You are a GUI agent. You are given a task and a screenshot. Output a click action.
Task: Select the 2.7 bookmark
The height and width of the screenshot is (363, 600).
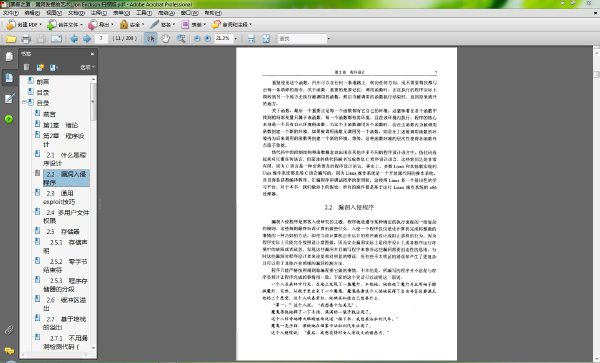[64, 323]
